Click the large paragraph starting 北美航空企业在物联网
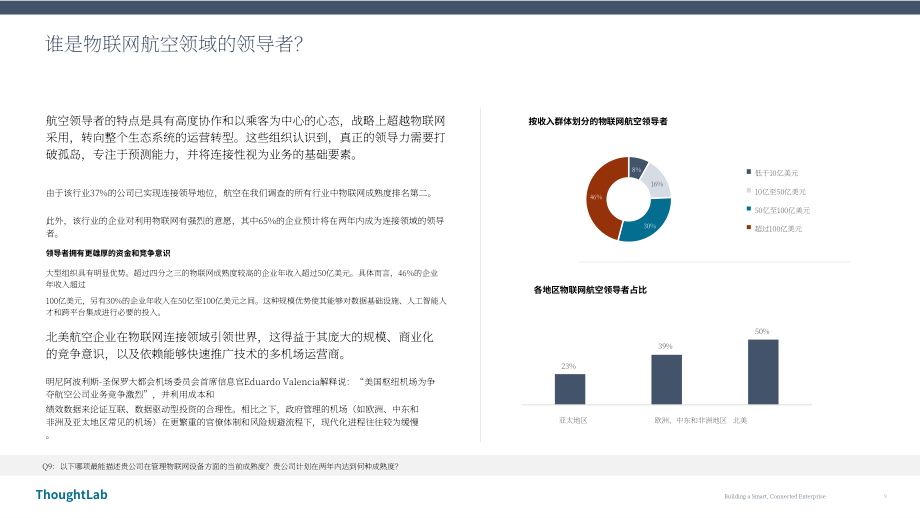The image size is (920, 518). (x=239, y=346)
